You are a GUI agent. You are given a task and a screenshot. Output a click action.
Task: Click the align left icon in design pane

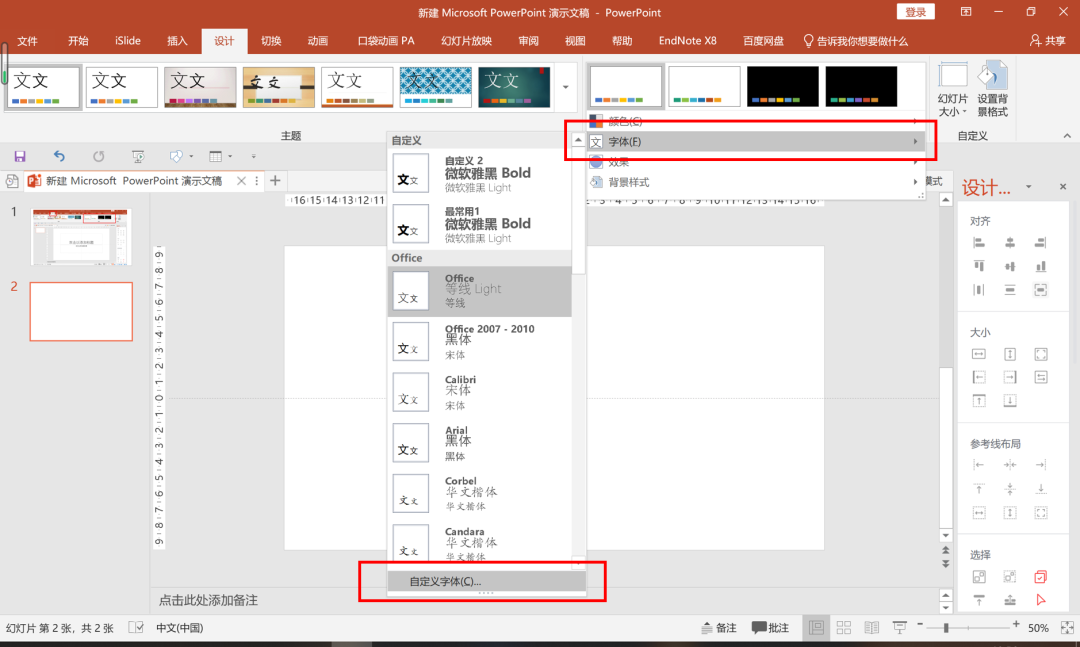point(979,243)
